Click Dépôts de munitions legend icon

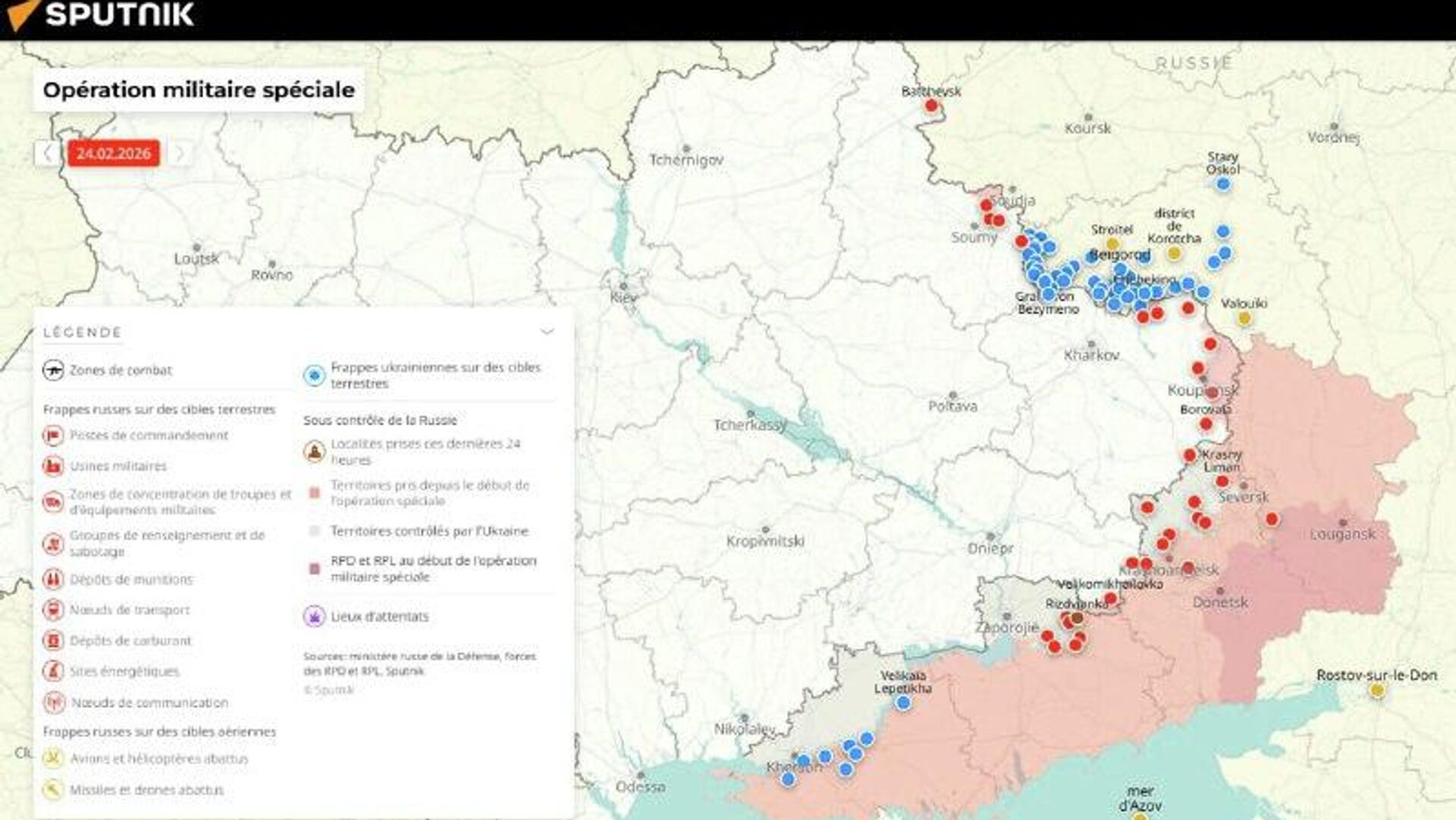53,580
